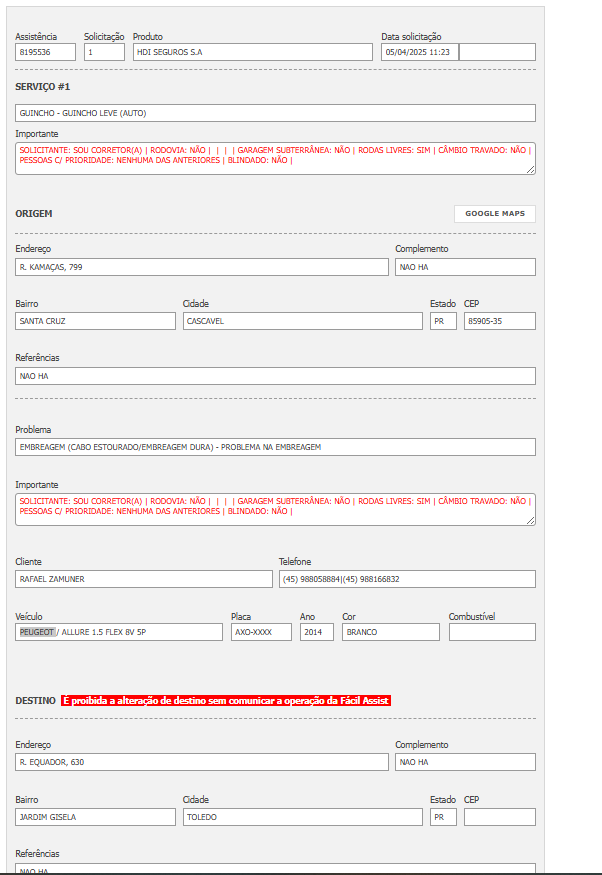The width and height of the screenshot is (602, 875).
Task: Select the Solicitação number field
Action: 104,52
